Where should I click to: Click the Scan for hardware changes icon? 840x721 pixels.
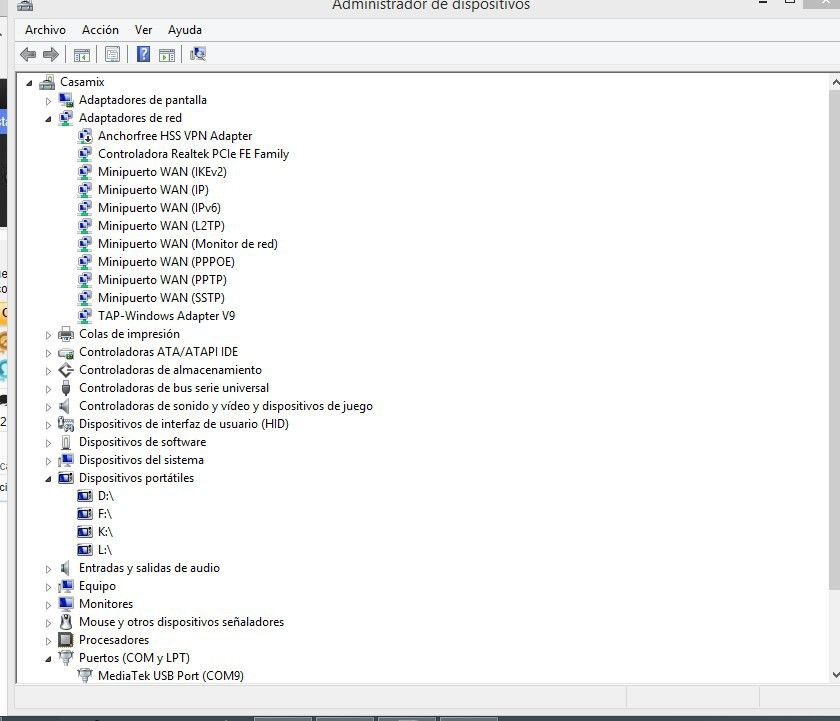click(x=198, y=54)
